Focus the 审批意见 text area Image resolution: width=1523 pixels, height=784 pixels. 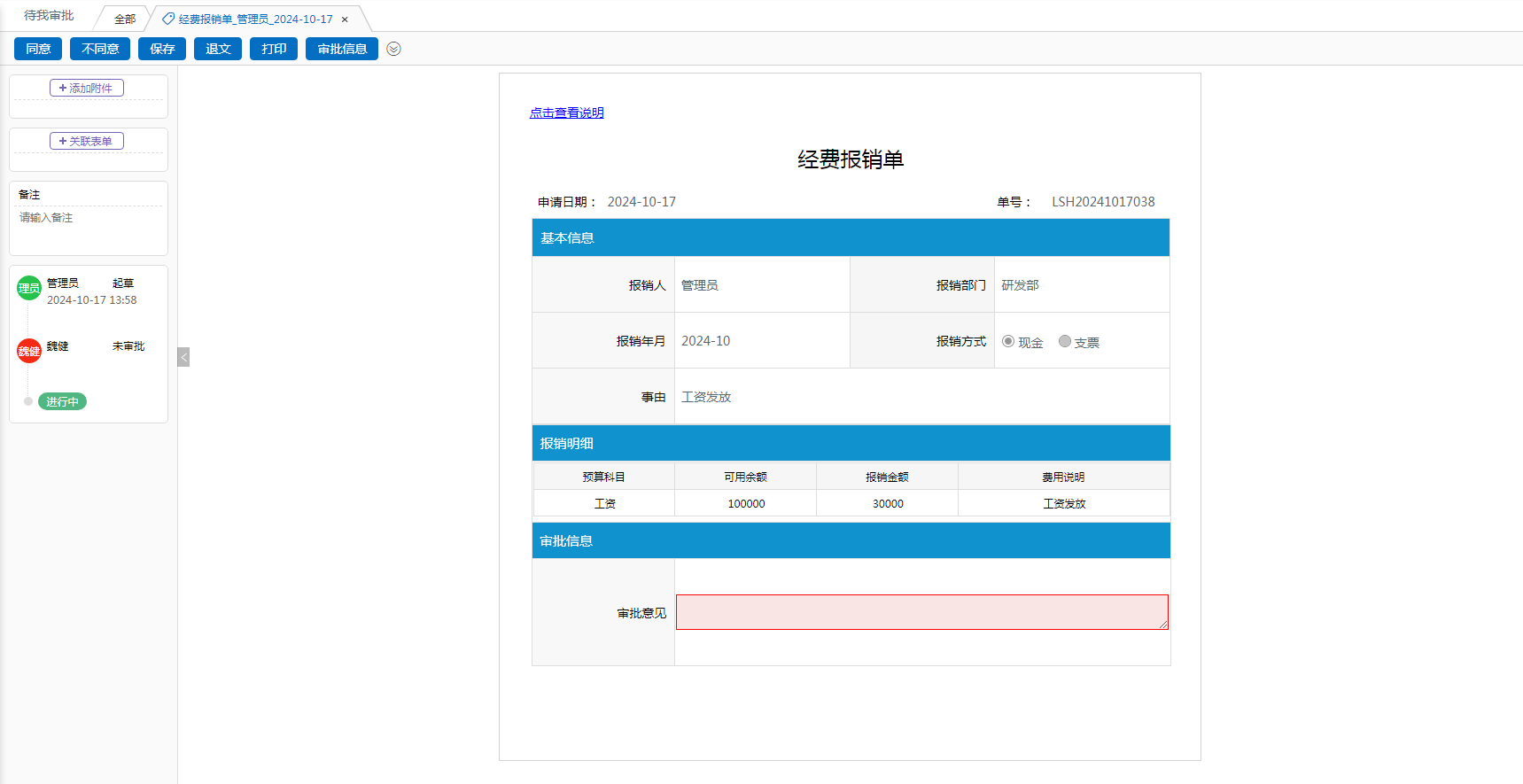tap(921, 612)
